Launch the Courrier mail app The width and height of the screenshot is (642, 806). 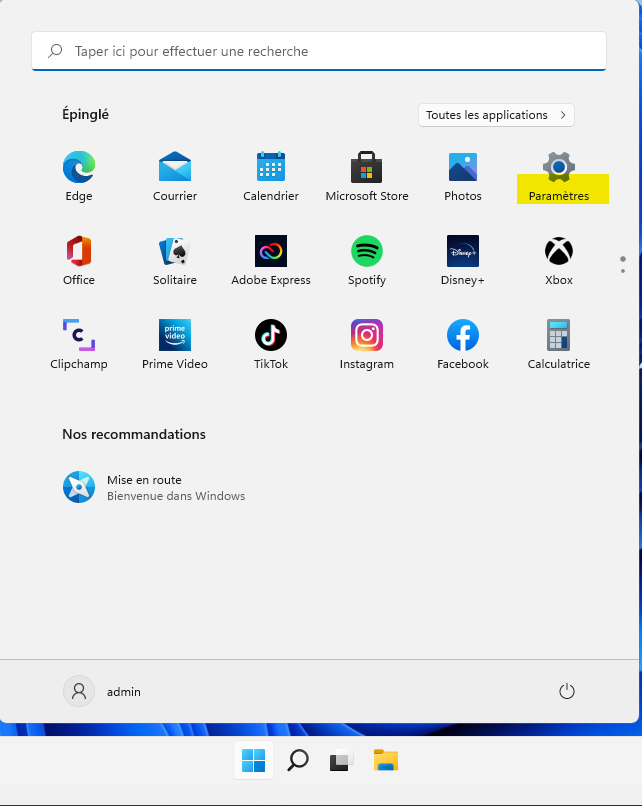tap(175, 176)
